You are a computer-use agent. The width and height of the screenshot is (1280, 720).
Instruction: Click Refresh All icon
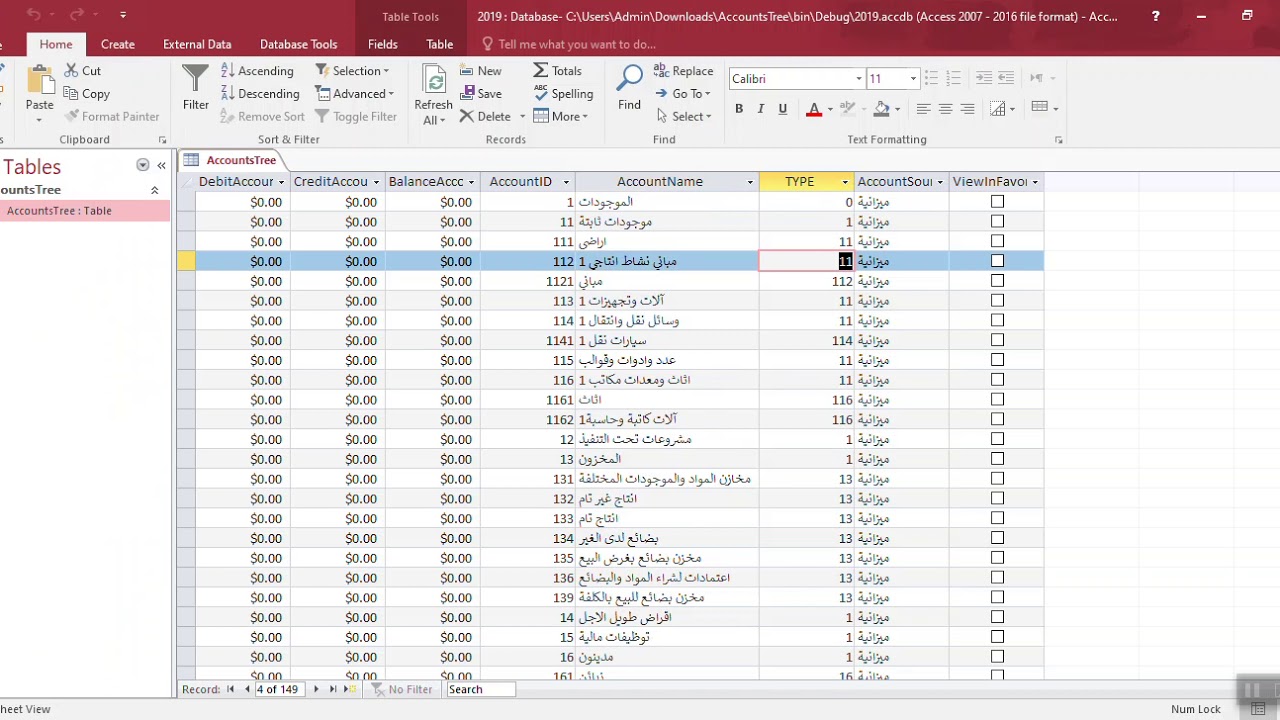tap(434, 80)
